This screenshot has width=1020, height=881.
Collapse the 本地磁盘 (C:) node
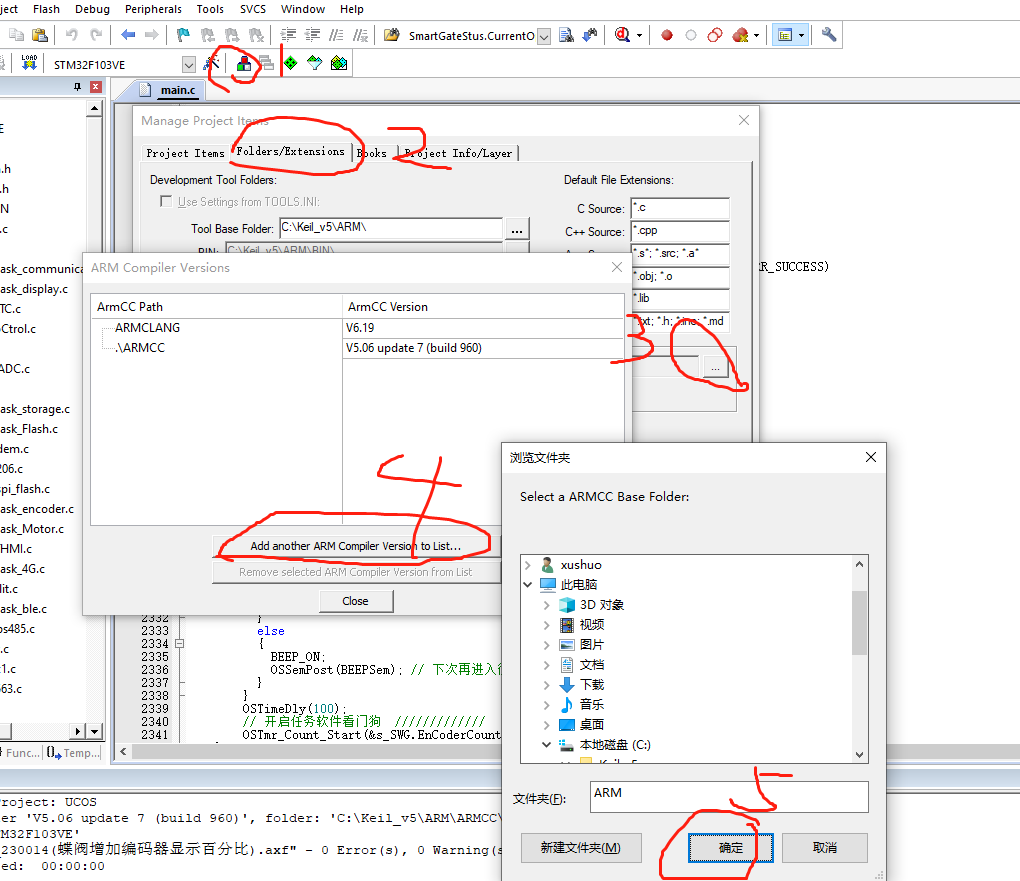pos(546,744)
